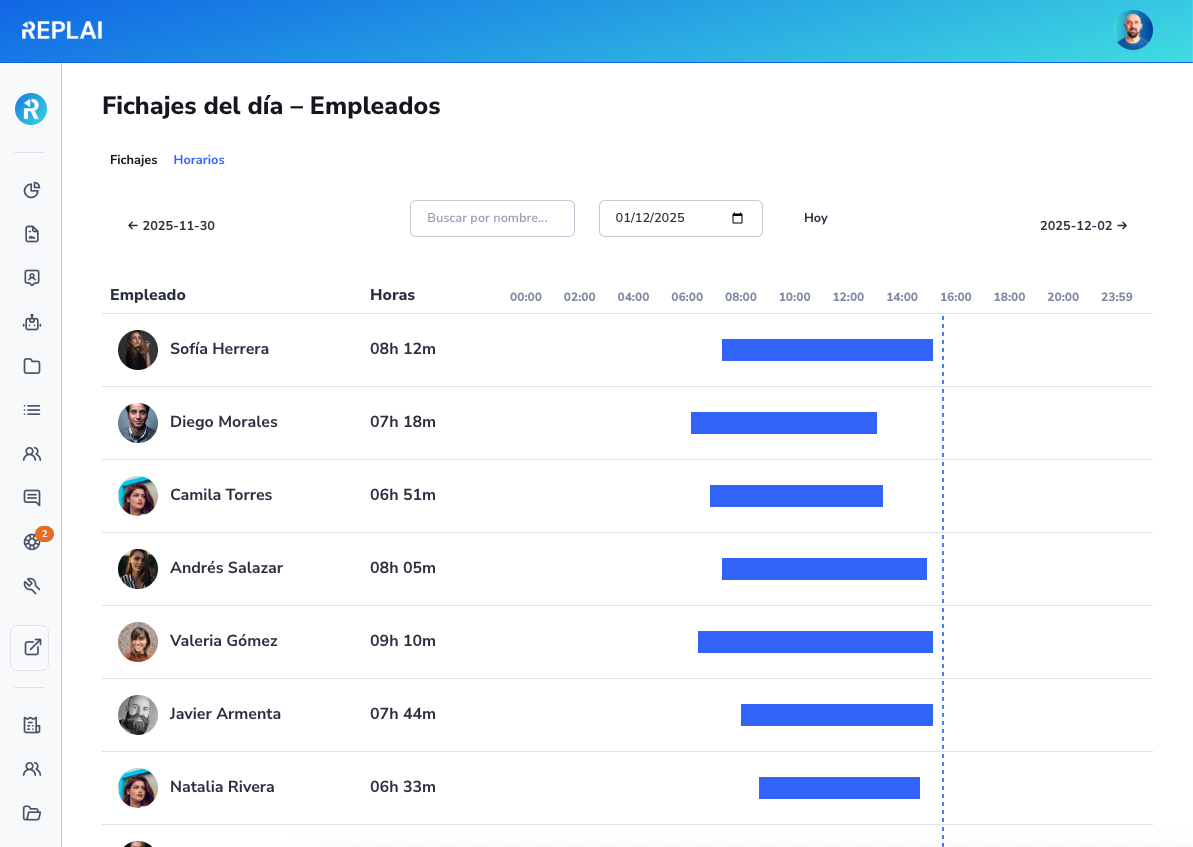
Task: Click the icon with the orange notification badge
Action: (30, 541)
